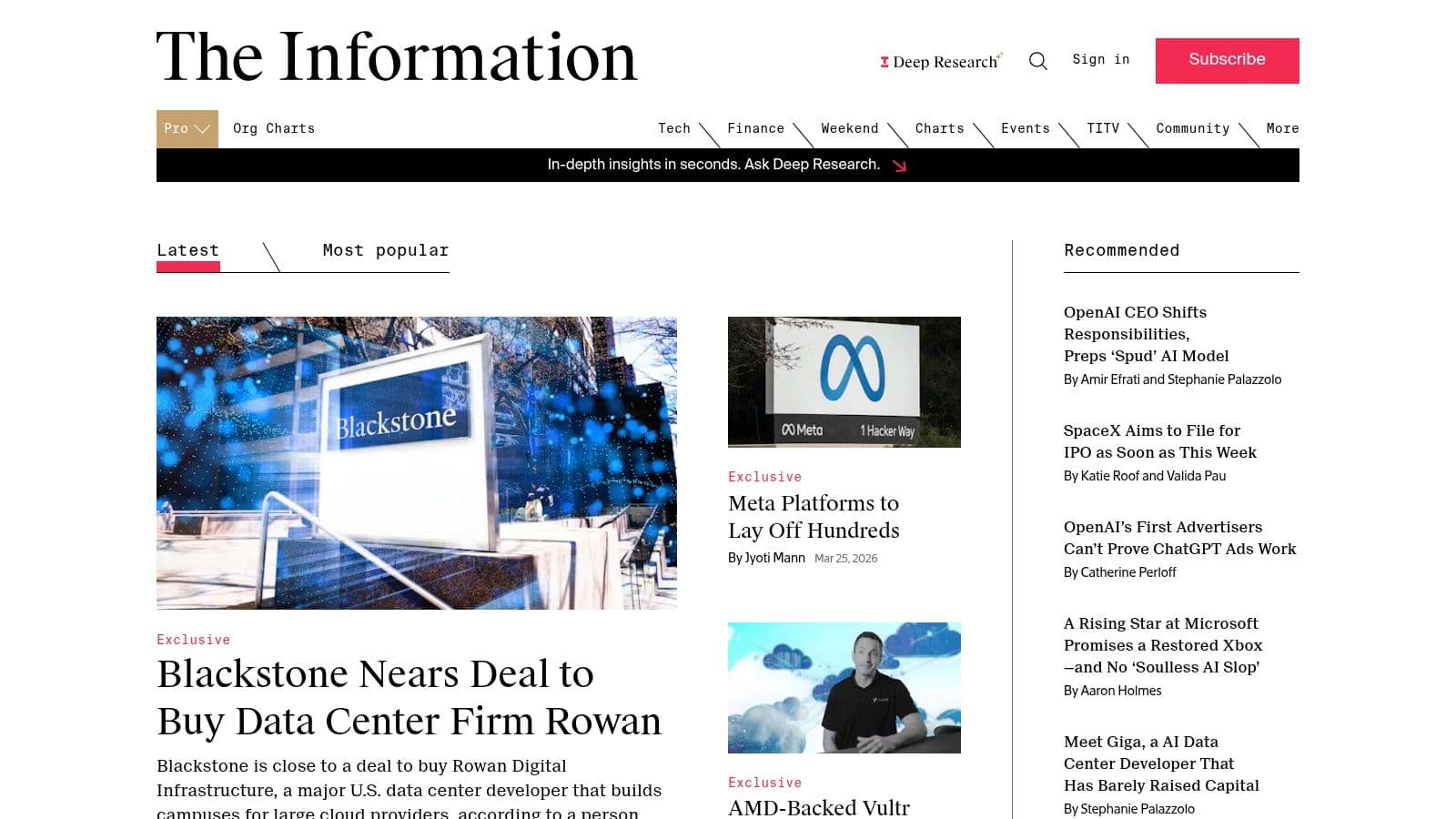Click the Sign in link
The height and width of the screenshot is (819, 1456).
coord(1101,59)
